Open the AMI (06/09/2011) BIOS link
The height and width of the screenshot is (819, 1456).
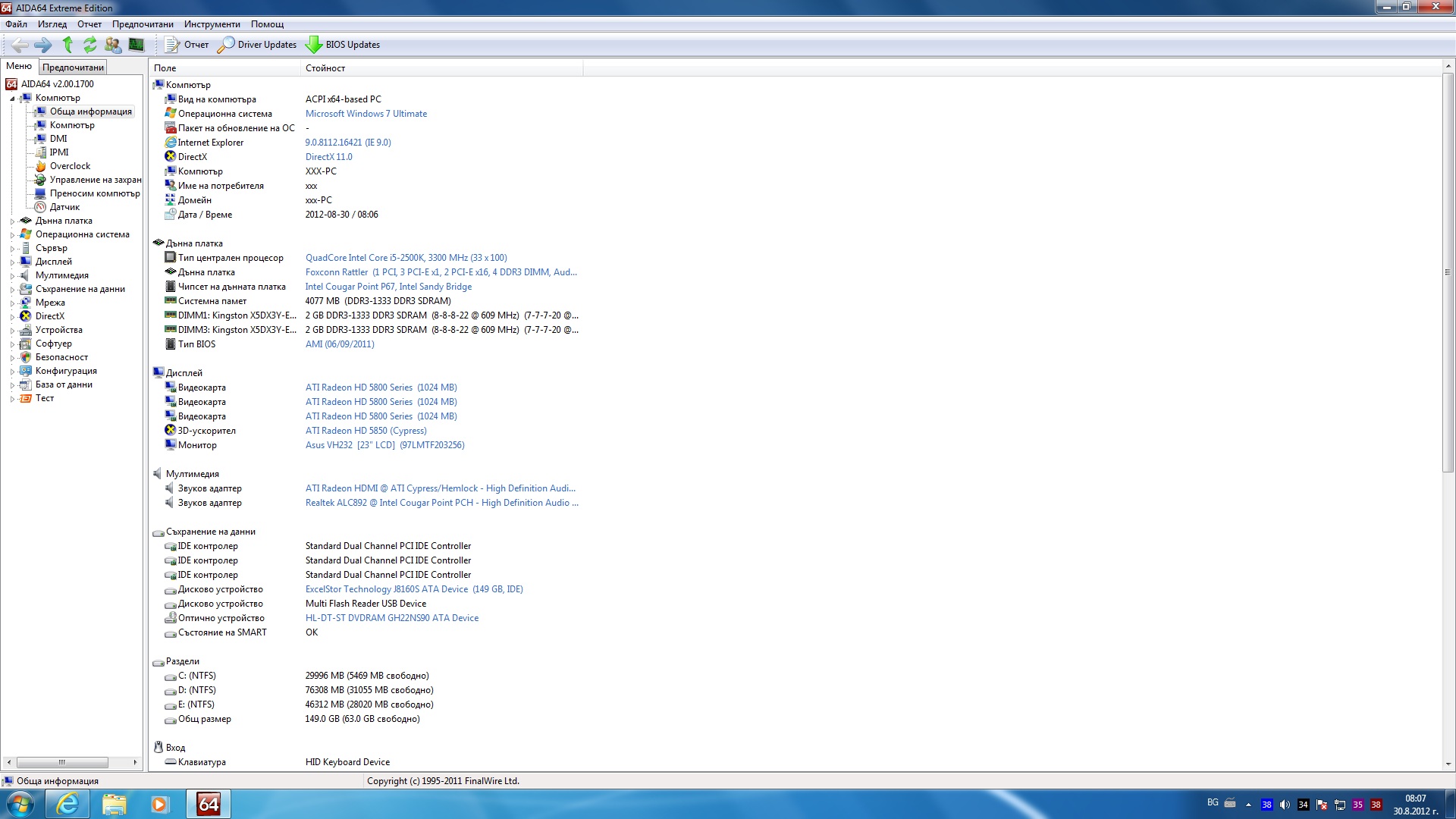pos(340,344)
